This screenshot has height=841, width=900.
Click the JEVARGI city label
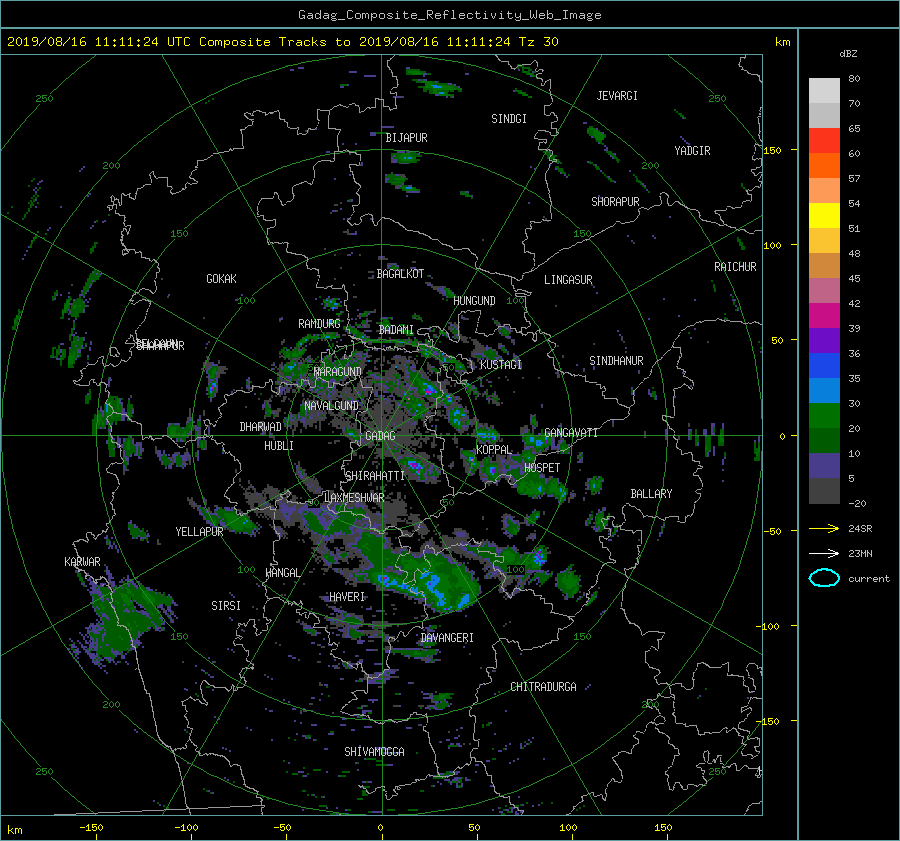[x=617, y=96]
